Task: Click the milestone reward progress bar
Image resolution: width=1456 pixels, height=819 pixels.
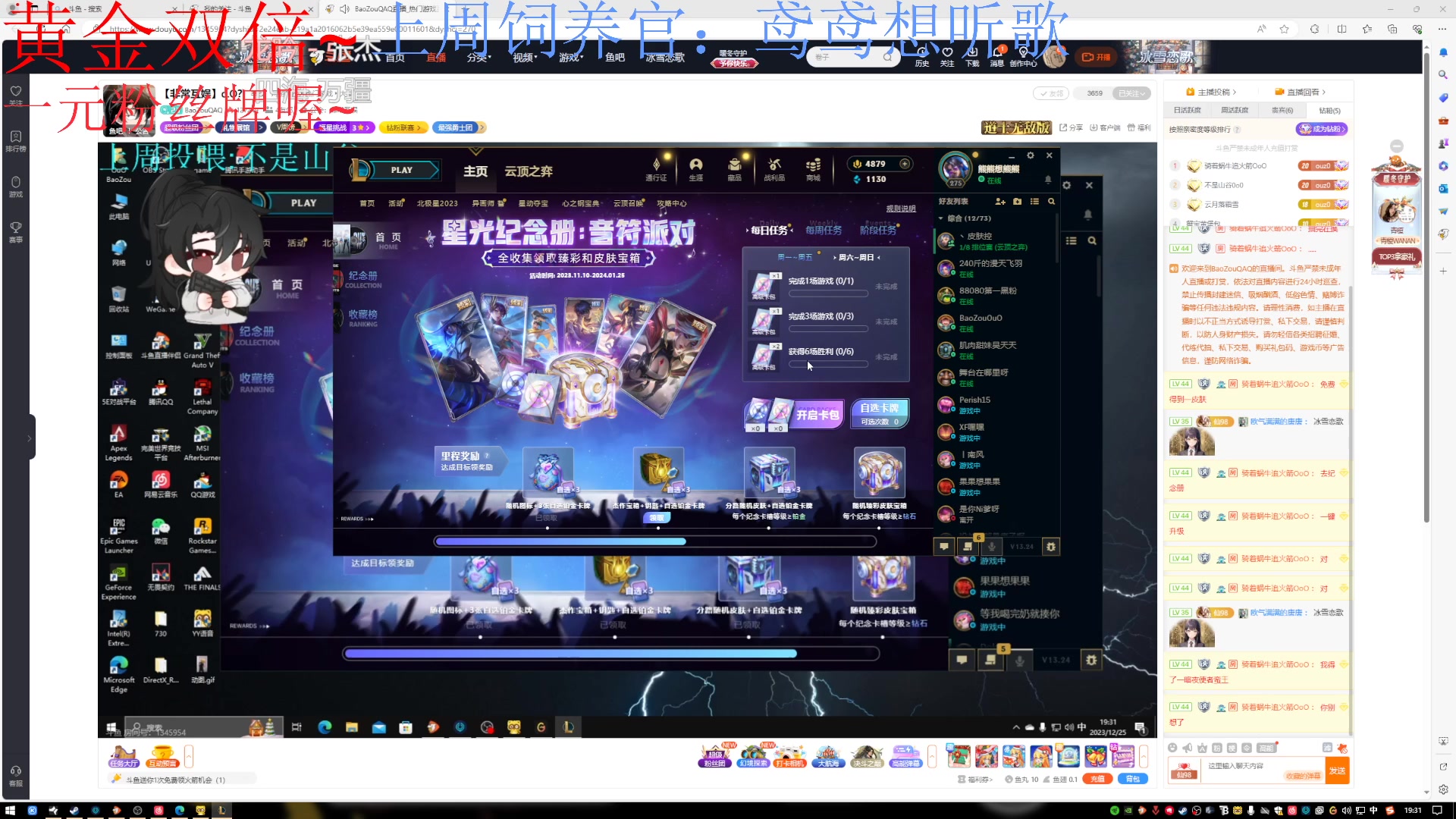Action: pos(655,541)
